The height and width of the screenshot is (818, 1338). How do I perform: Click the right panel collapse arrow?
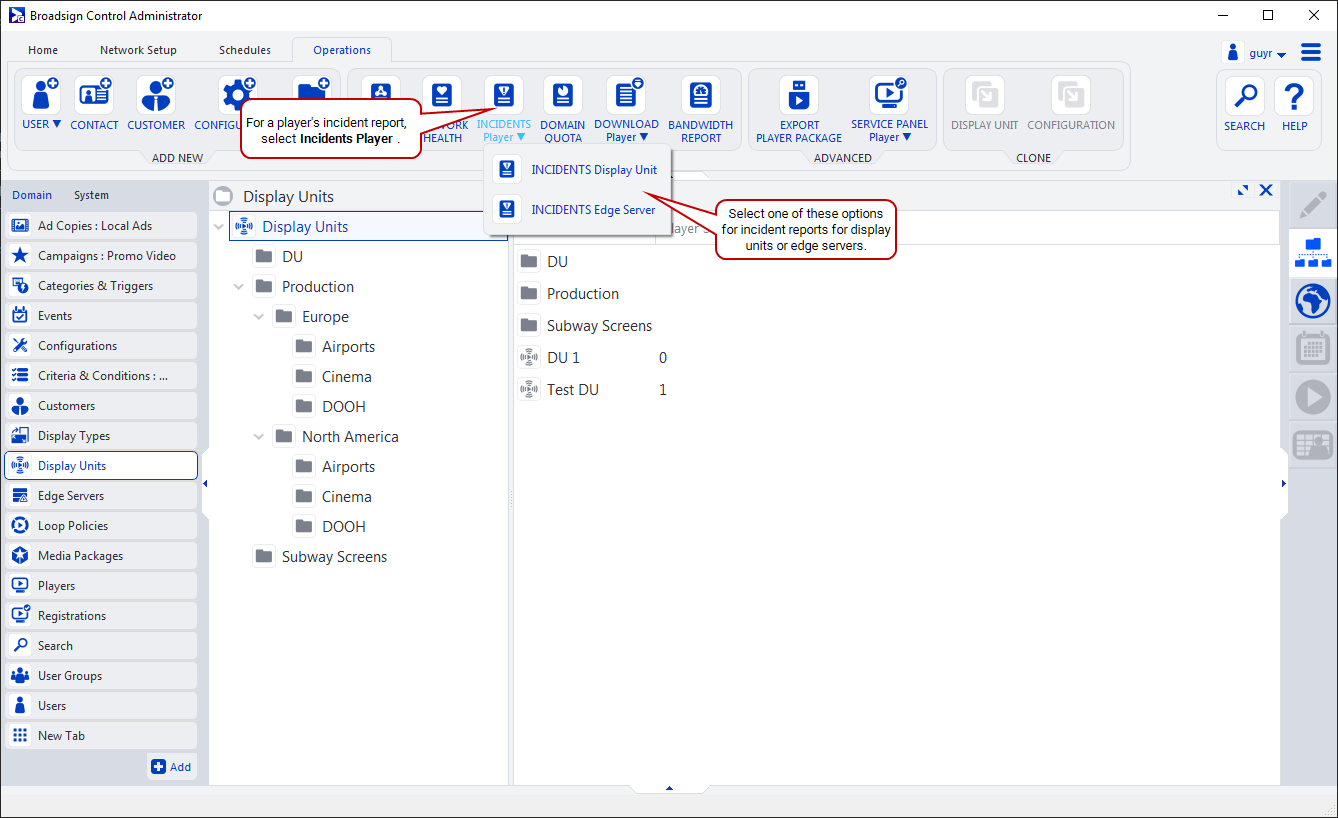(1284, 484)
